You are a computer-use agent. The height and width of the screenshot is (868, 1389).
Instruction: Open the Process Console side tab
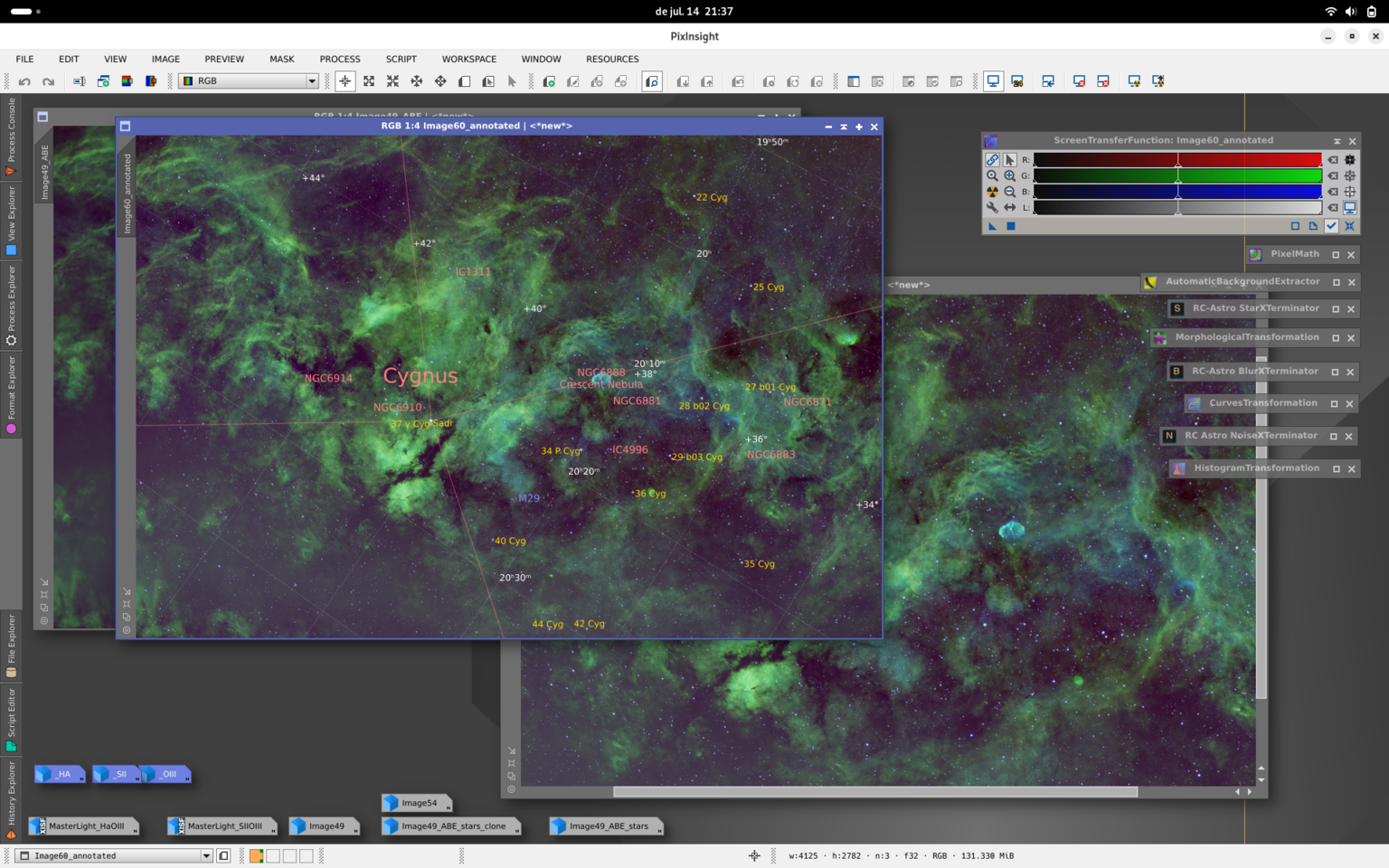coord(11,137)
